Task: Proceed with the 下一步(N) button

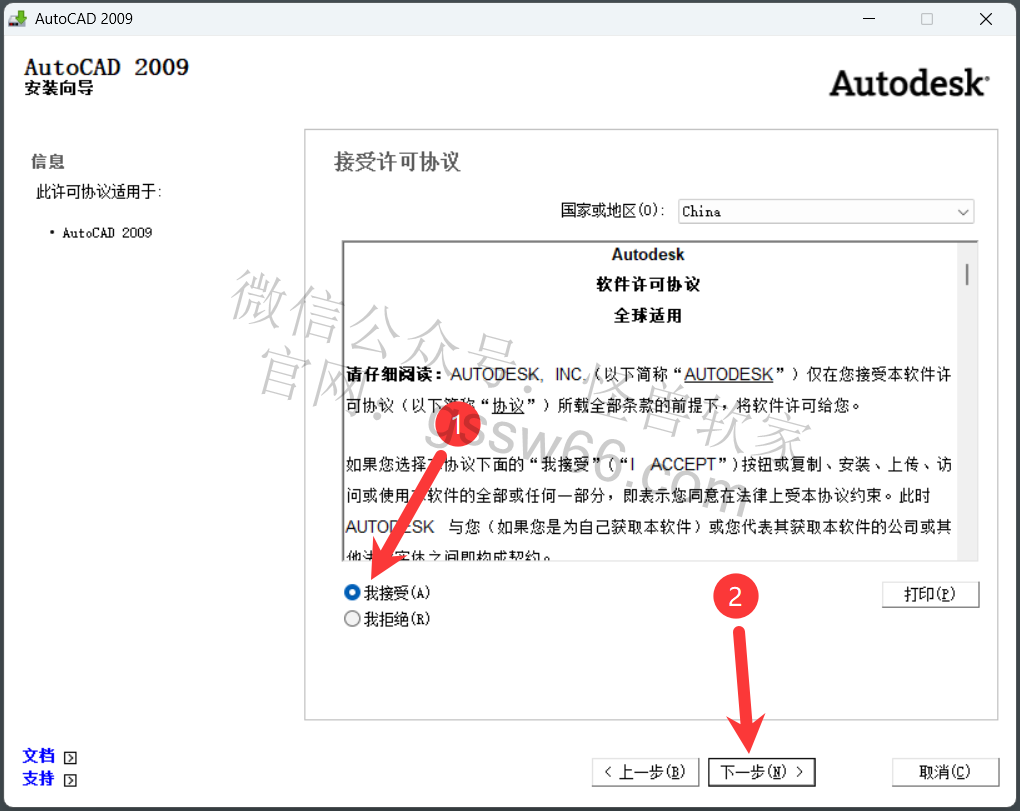Action: tap(761, 772)
